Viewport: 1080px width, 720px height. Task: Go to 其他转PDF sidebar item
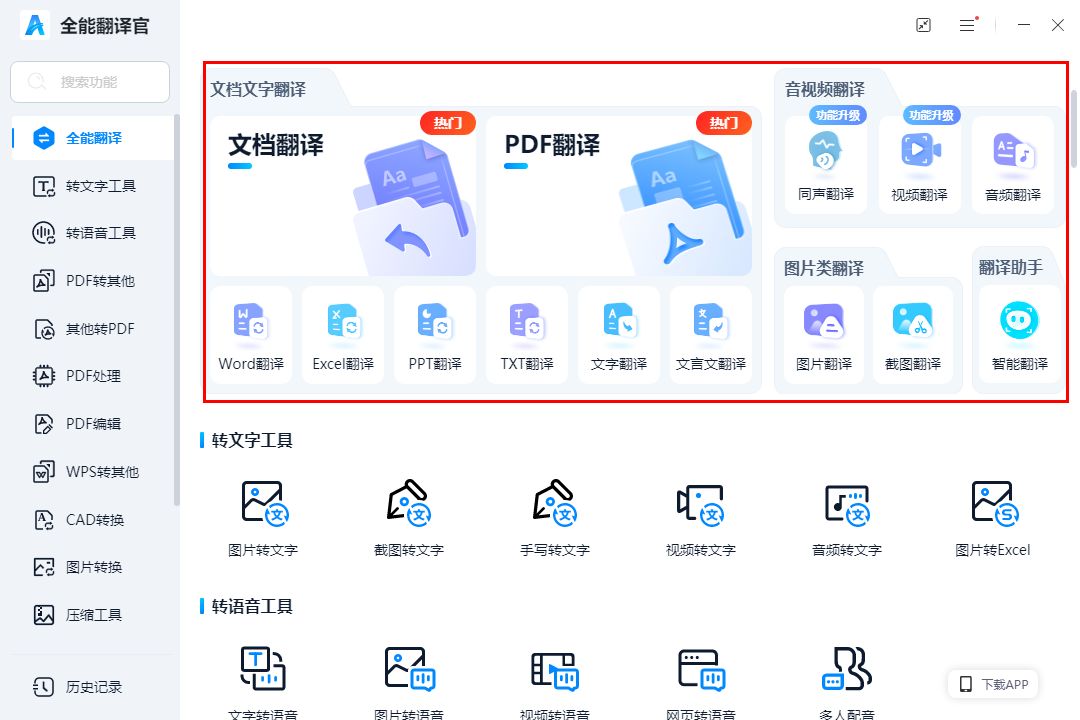[92, 329]
